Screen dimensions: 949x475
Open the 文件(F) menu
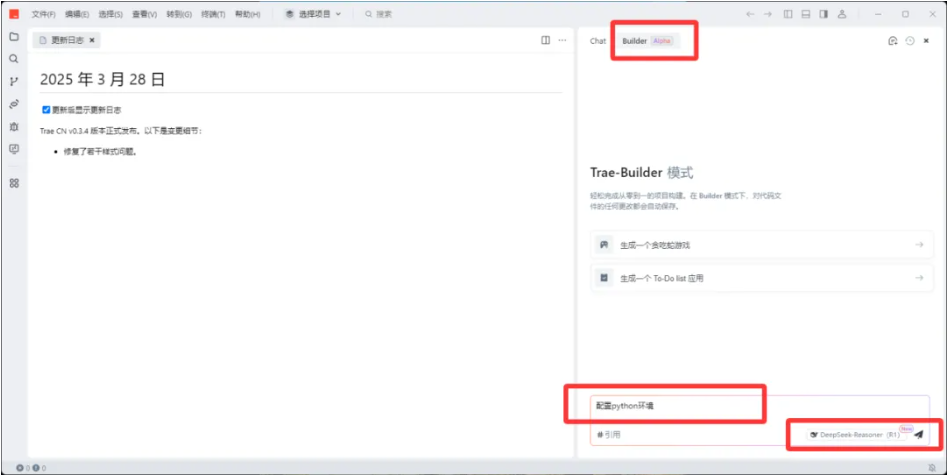pos(44,14)
